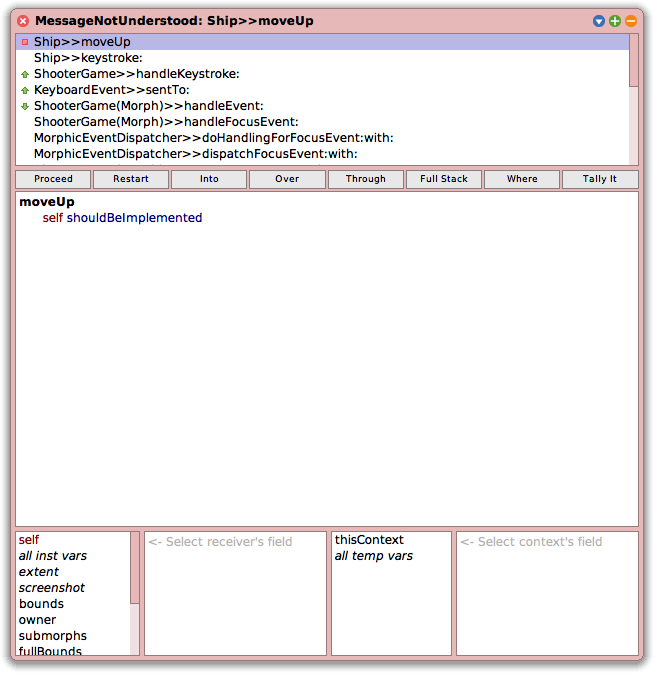
Task: Select the MorphicEventDispatcher>>dispatchFocusEvent:with: frame
Action: (x=322, y=154)
